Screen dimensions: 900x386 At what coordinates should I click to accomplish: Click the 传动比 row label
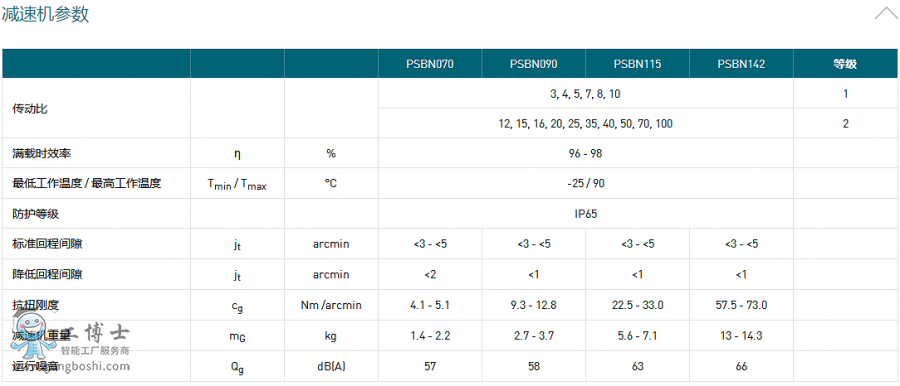click(x=30, y=109)
